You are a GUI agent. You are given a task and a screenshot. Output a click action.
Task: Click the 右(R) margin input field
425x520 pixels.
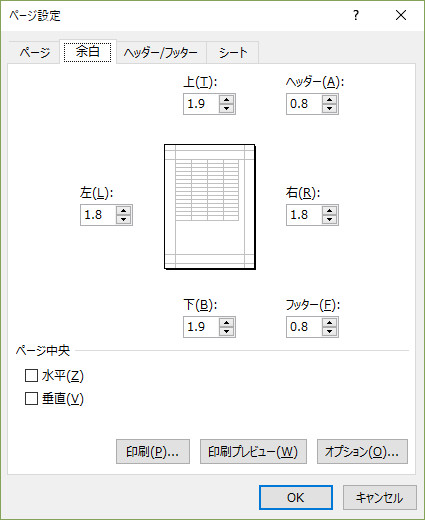coord(304,215)
